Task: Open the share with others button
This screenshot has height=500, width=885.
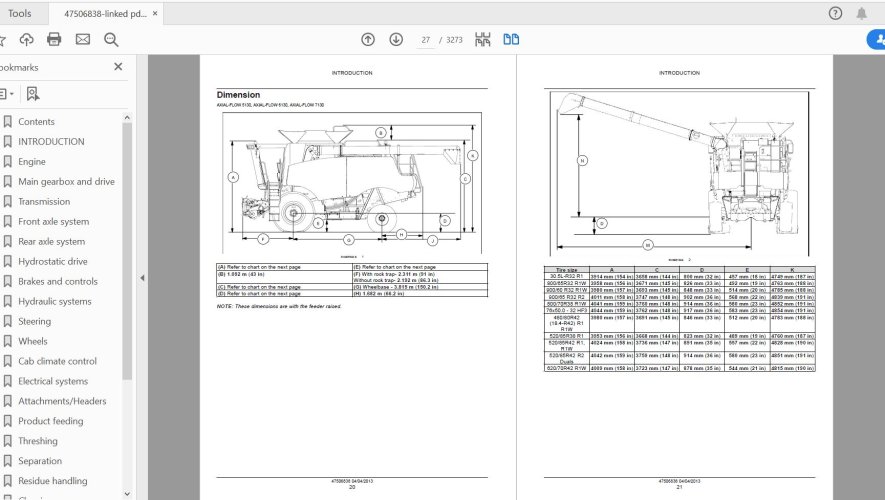Action: click(x=877, y=40)
